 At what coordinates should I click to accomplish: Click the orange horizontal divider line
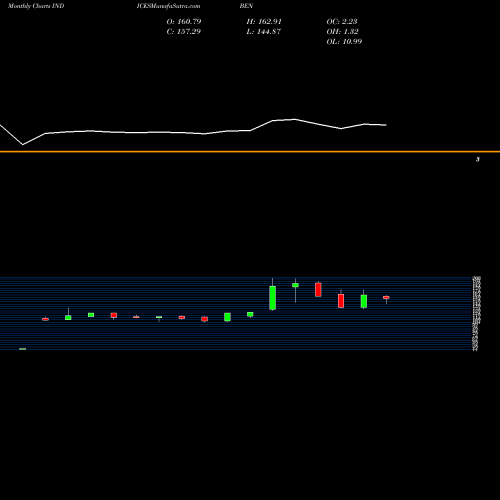click(x=250, y=152)
